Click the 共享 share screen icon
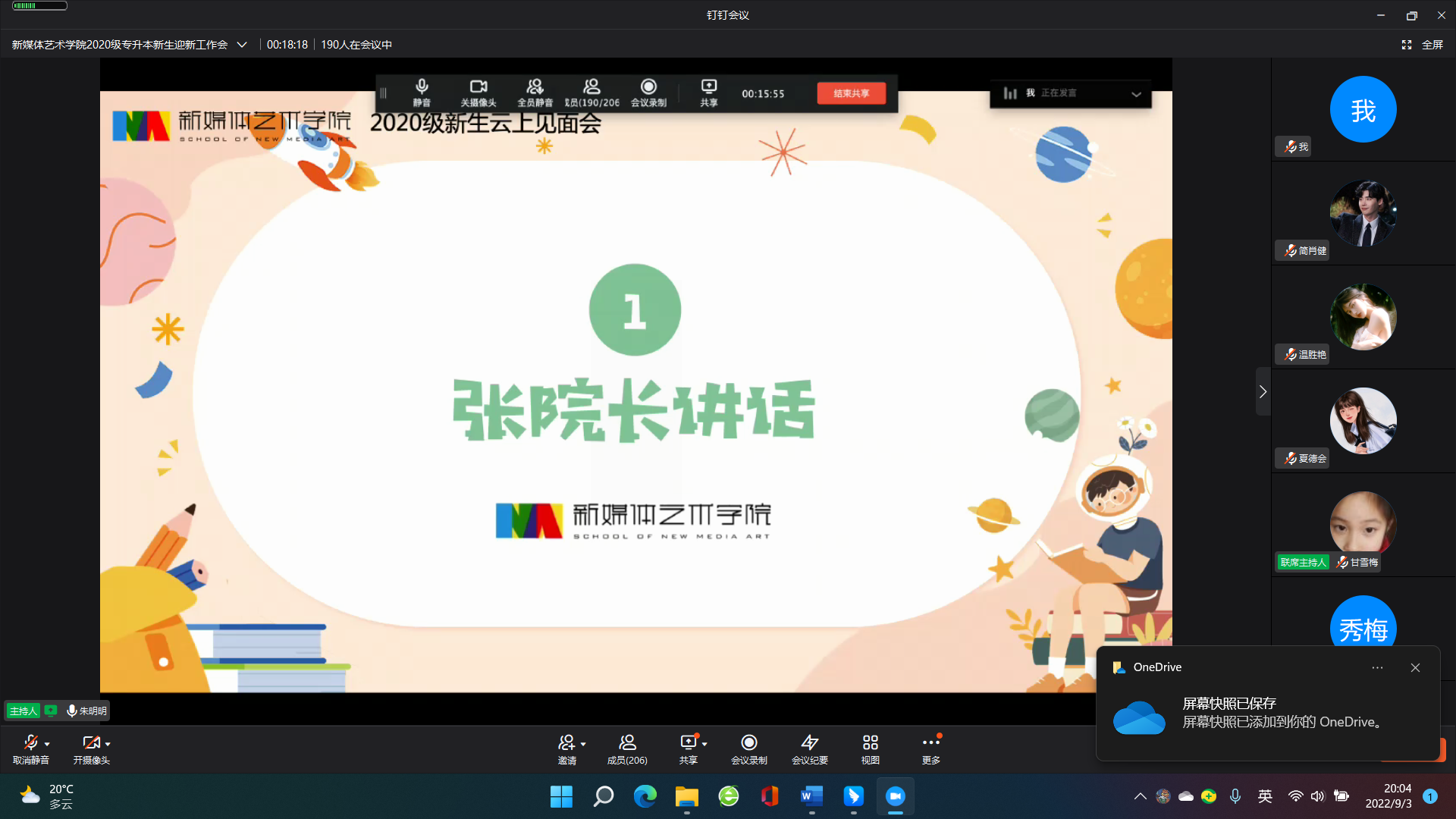Screen dimensions: 1456x819 (x=688, y=742)
